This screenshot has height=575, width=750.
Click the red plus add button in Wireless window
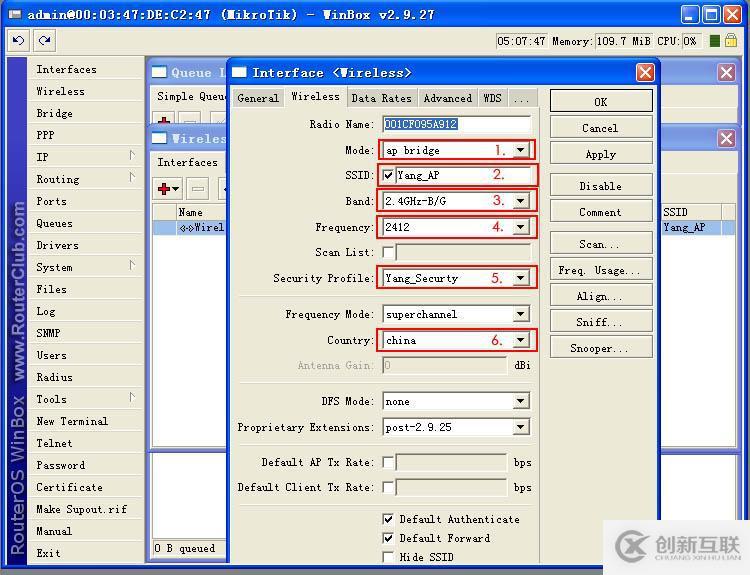point(168,189)
